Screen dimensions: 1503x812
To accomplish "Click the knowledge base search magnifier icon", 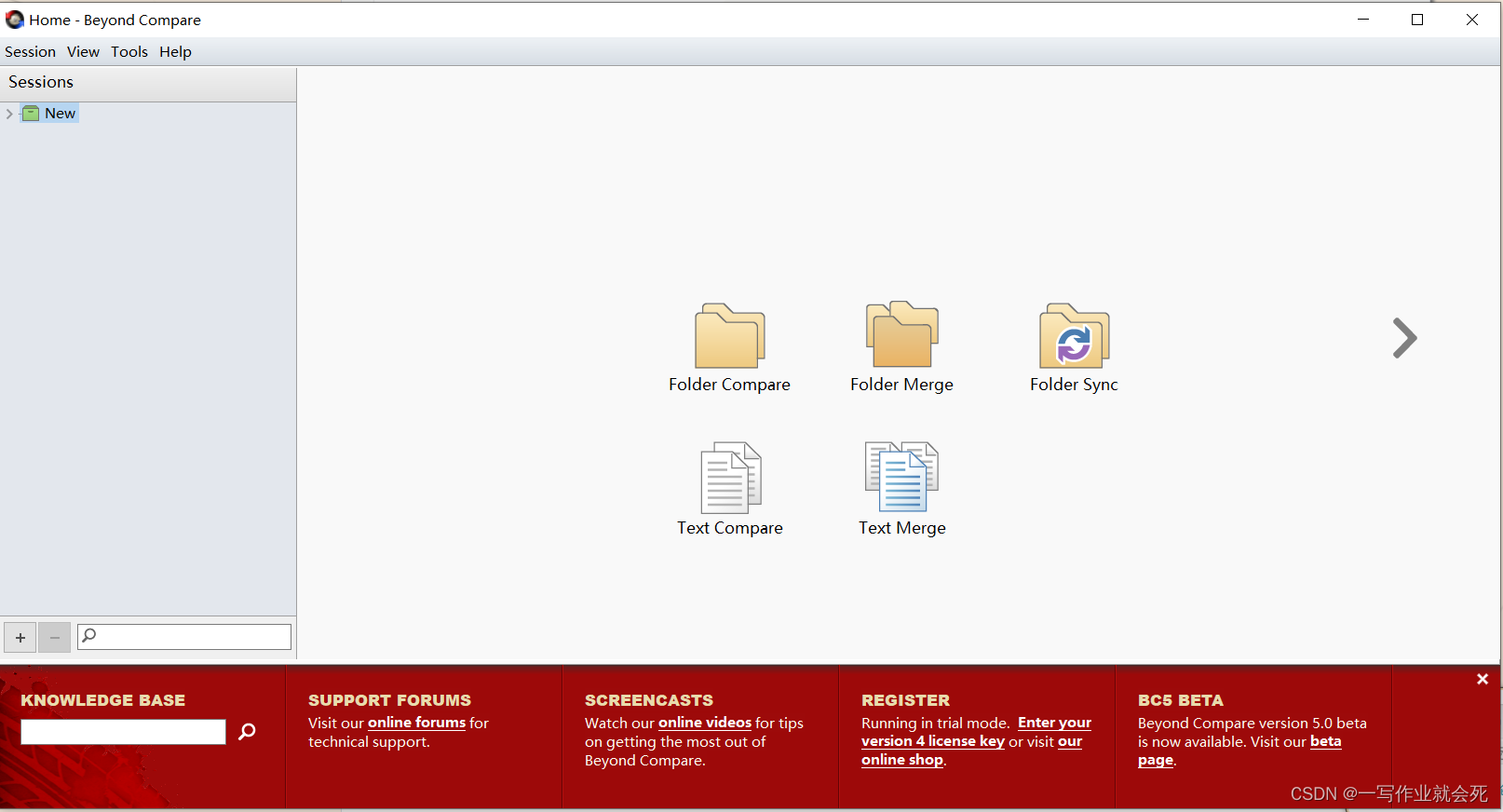I will click(247, 732).
